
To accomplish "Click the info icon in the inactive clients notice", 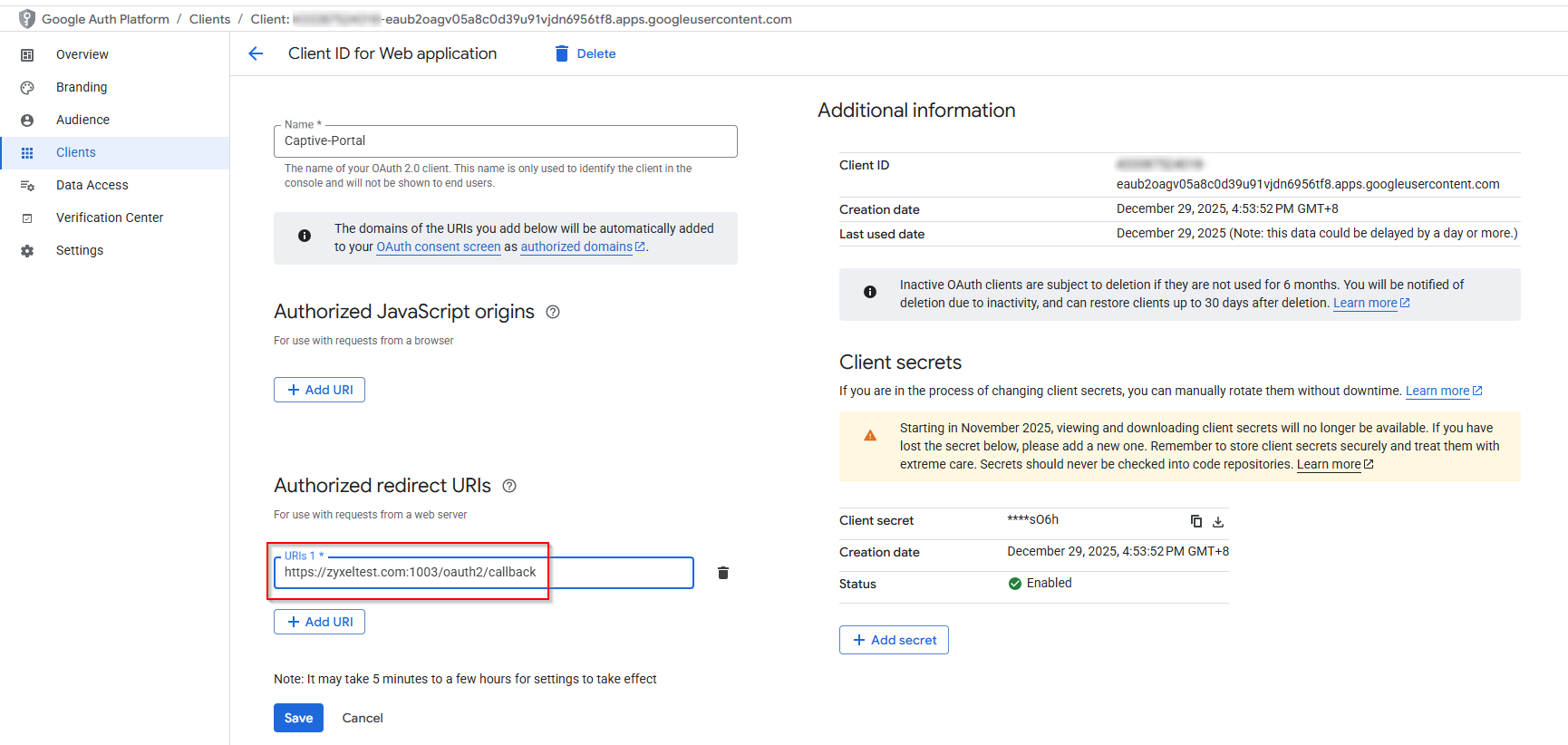I will click(870, 292).
